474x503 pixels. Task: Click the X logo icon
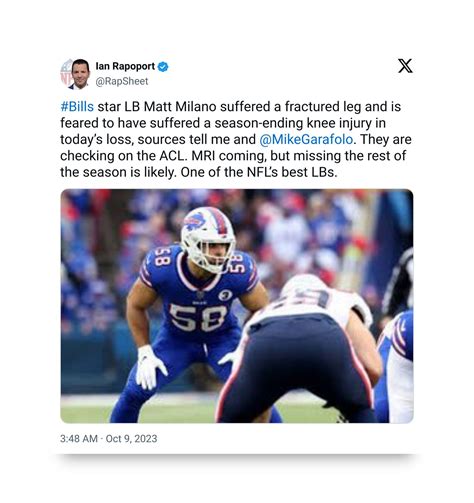(x=405, y=66)
